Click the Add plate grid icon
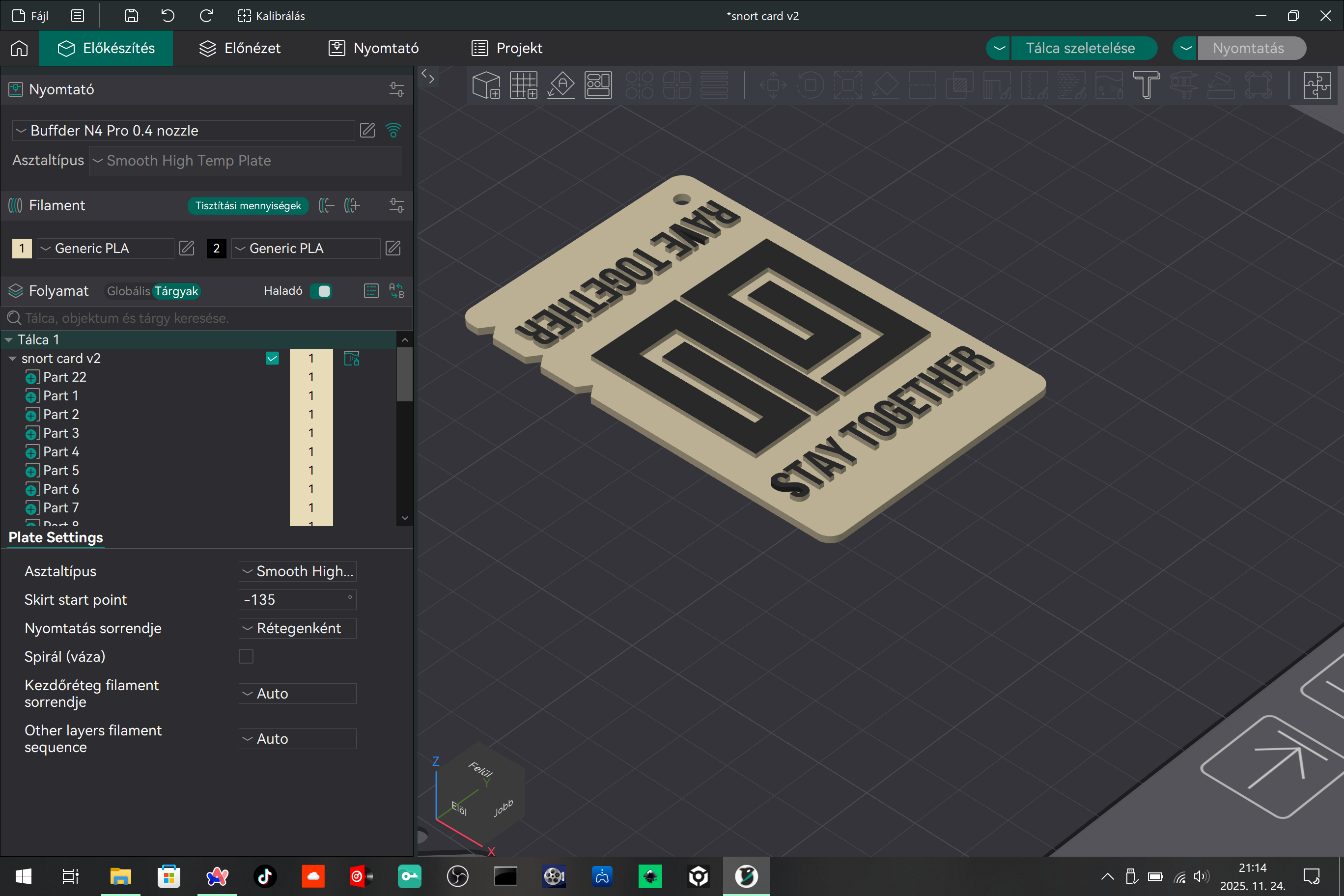 524,85
